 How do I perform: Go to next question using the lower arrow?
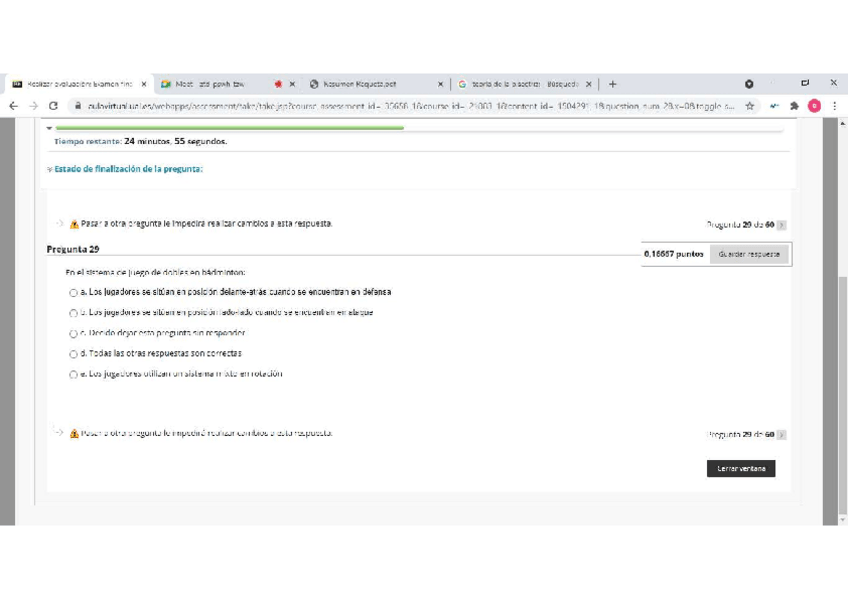pyautogui.click(x=781, y=434)
